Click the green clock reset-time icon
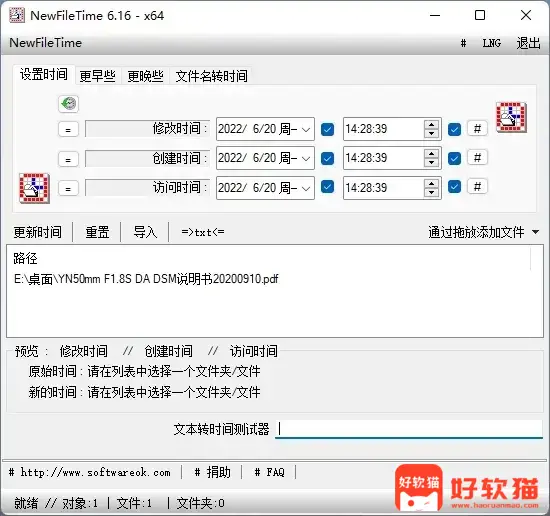Screen dimensions: 550x516 pyautogui.click(x=68, y=104)
